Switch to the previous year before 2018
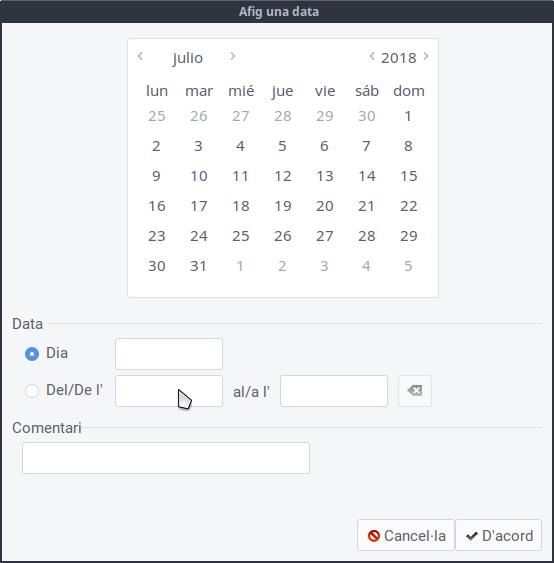The height and width of the screenshot is (563, 554). click(372, 56)
